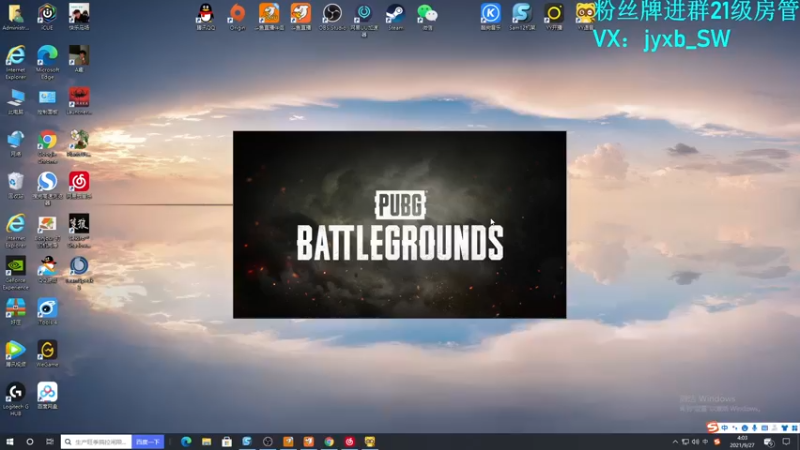Viewport: 800px width, 450px height.
Task: Open GeForce Experience shortcut
Action: pyautogui.click(x=15, y=272)
